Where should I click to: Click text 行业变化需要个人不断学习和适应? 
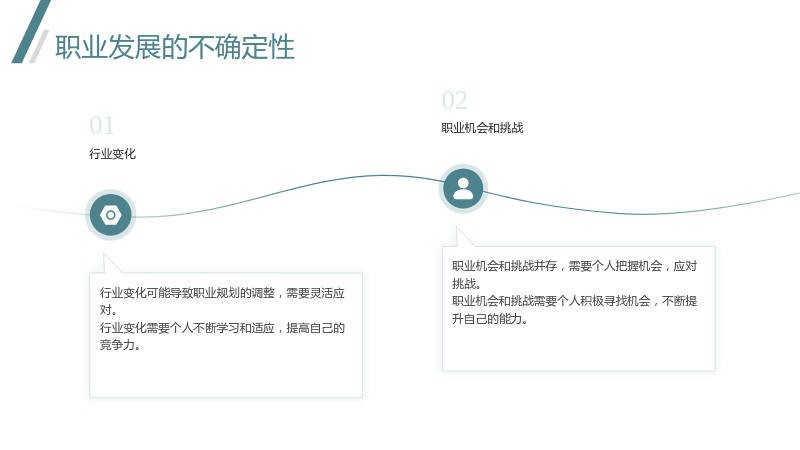click(x=187, y=328)
